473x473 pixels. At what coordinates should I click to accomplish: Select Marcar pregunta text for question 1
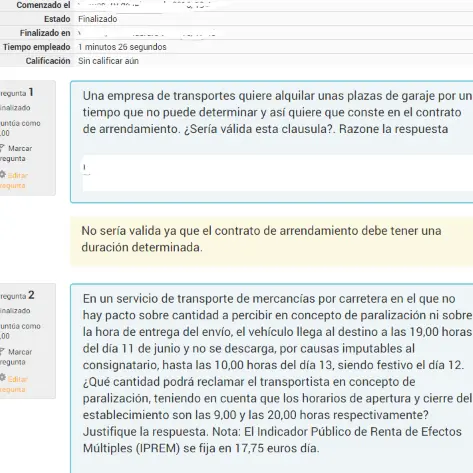16,153
